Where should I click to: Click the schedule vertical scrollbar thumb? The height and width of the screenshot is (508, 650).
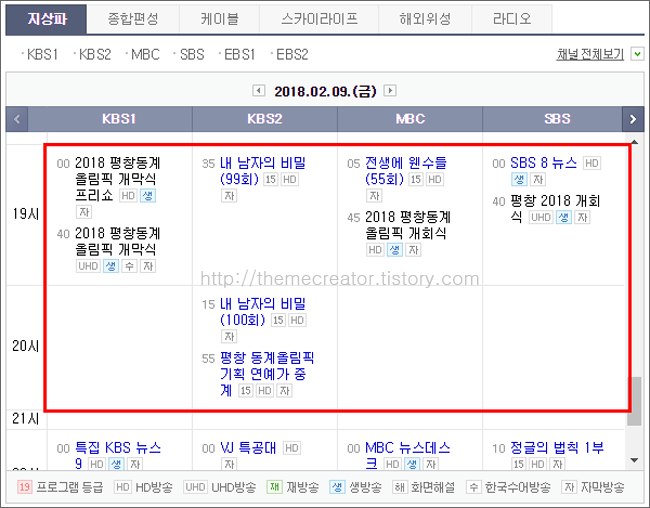point(634,401)
